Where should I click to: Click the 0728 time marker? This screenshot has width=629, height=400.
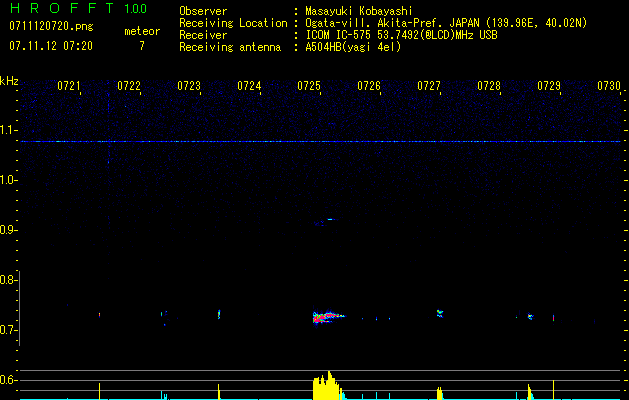[489, 86]
